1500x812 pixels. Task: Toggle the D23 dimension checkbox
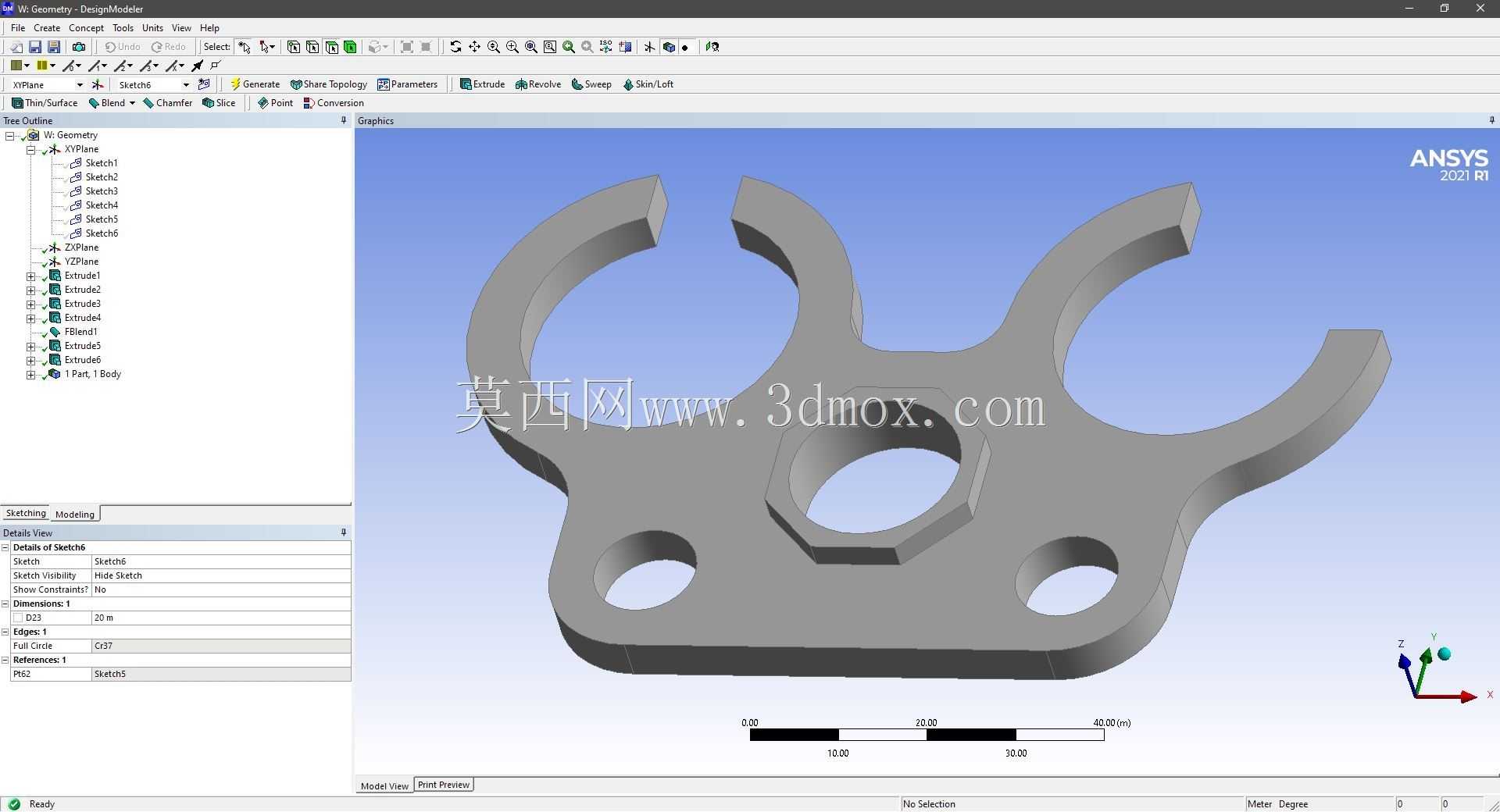coord(18,618)
